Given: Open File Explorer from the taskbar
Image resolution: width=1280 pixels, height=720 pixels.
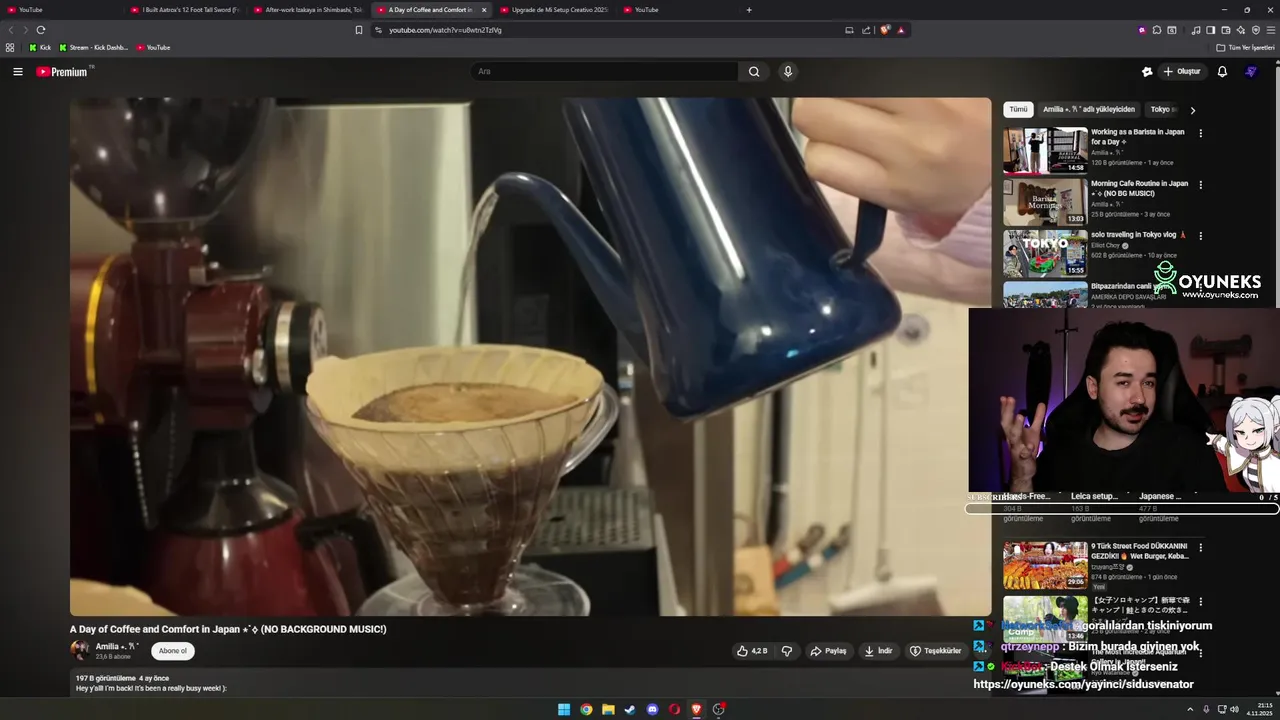Looking at the screenshot, I should pyautogui.click(x=608, y=710).
